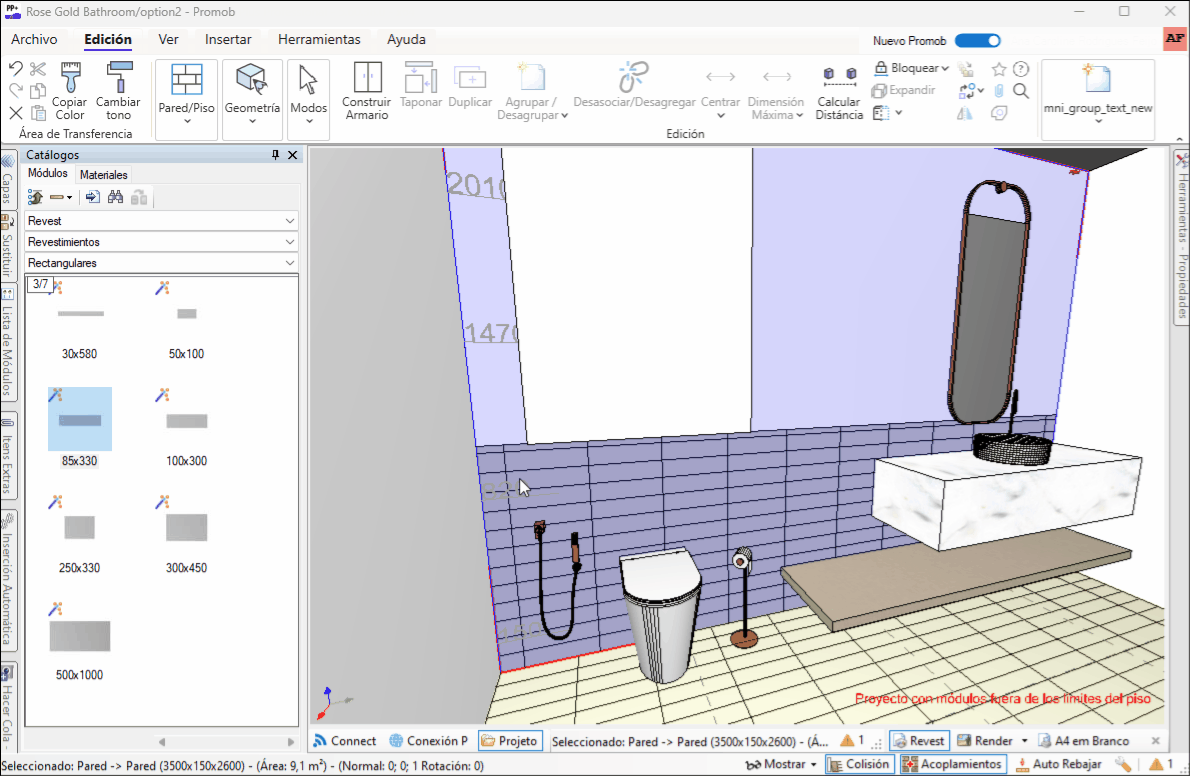Open the Herramientas - Propiedades side panel
Screen dimensions: 1190x776
coord(1182,237)
